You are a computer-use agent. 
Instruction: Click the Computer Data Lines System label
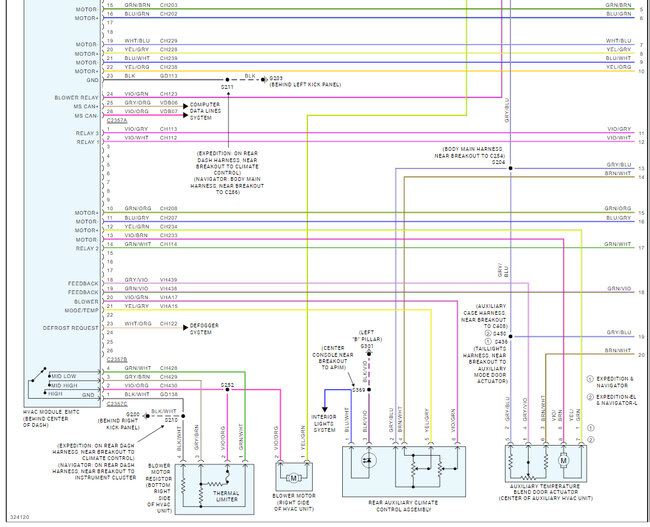[x=205, y=111]
